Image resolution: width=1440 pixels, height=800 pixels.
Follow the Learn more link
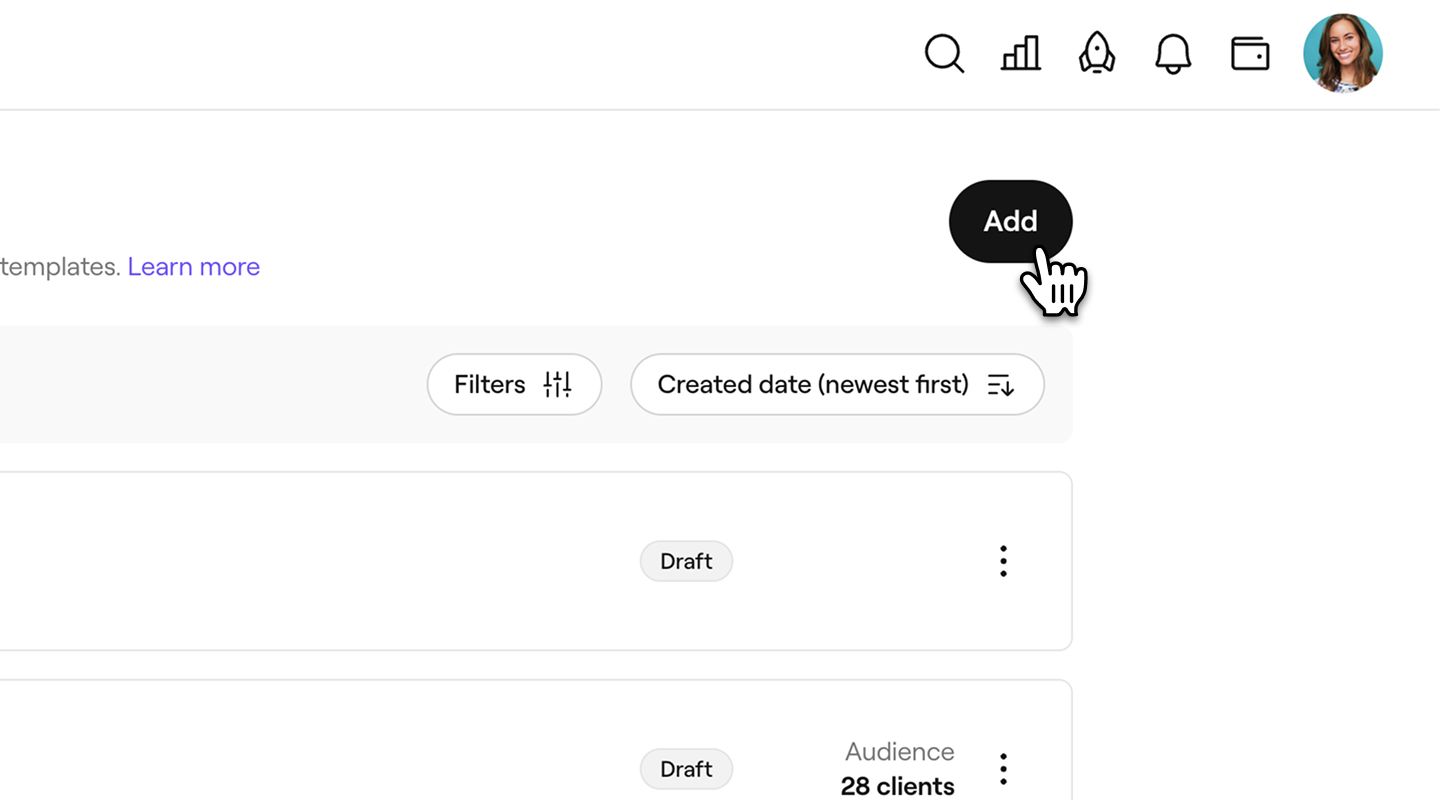(x=194, y=267)
